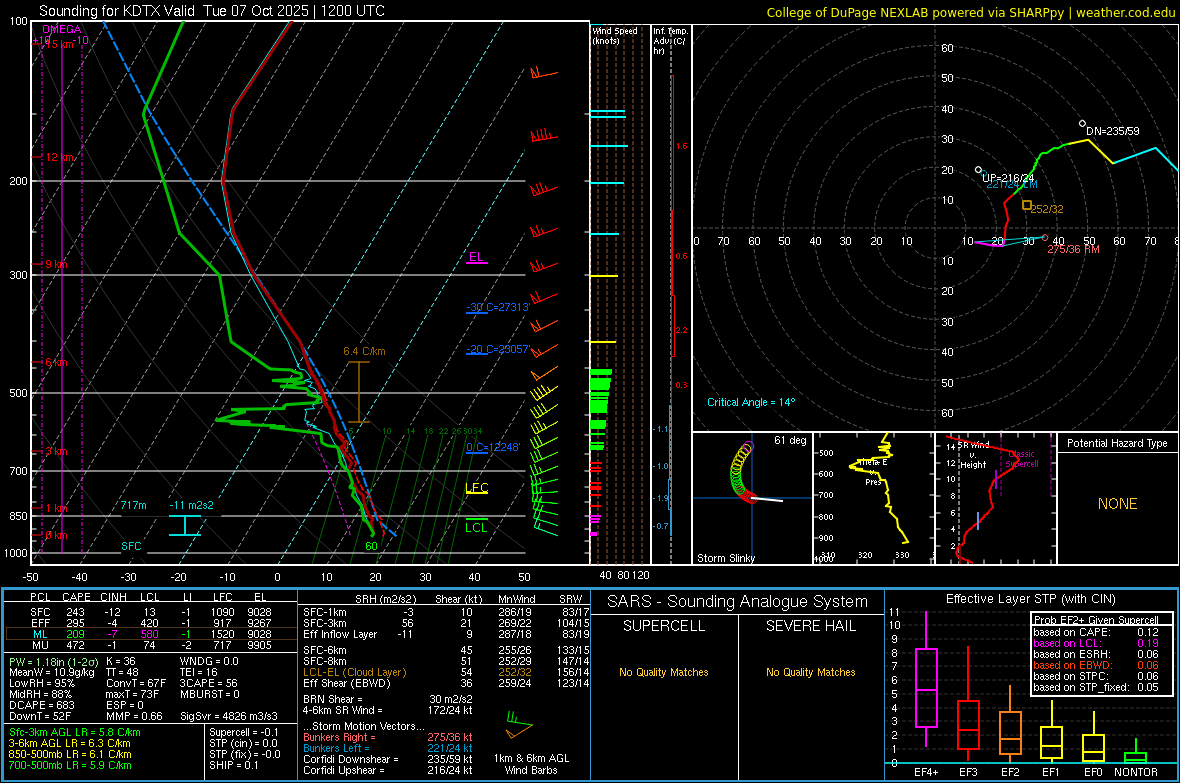Click the Bunkers Right storm motion line
The width and height of the screenshot is (1180, 783).
coord(388,738)
